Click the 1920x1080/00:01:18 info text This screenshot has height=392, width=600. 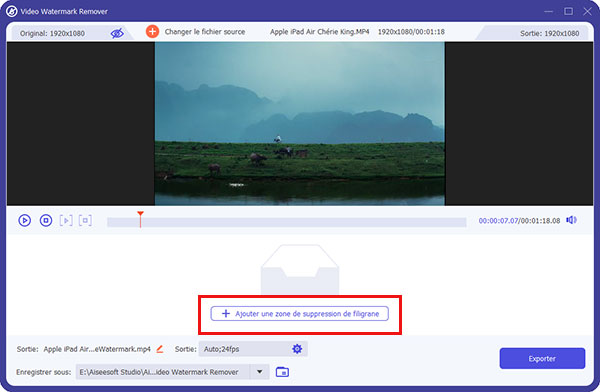point(411,32)
